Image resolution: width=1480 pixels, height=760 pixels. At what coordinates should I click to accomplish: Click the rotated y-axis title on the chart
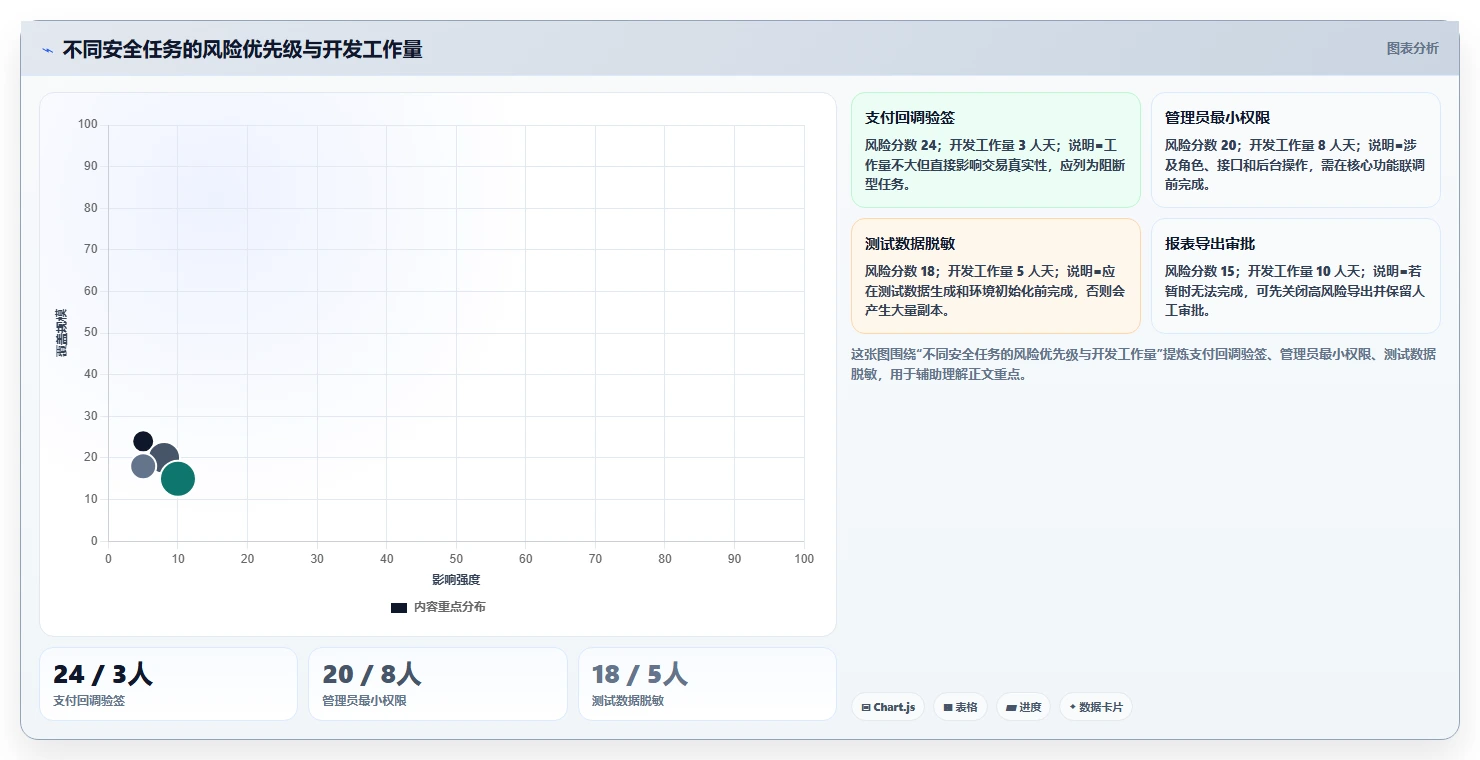click(x=61, y=333)
